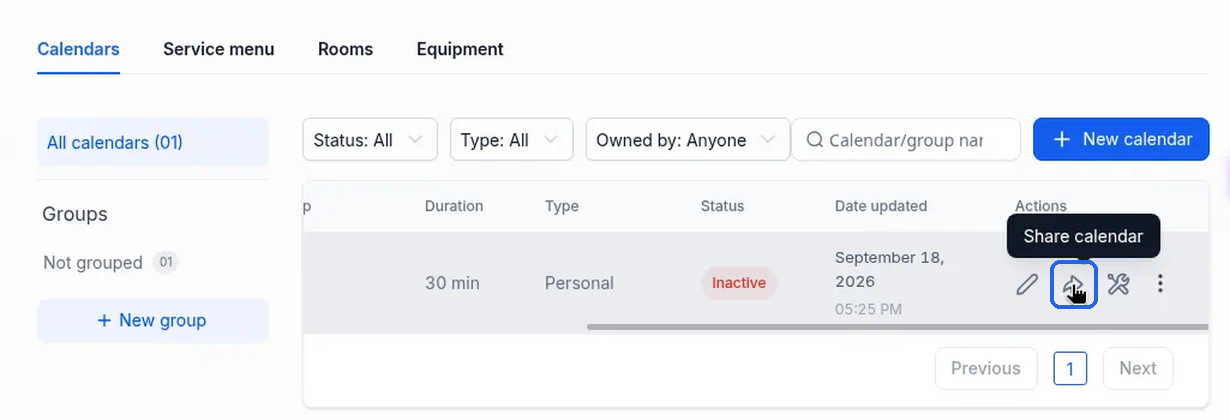Screen dimensions: 1230x420
Task: Open the Service menu tab
Action: pyautogui.click(x=218, y=49)
